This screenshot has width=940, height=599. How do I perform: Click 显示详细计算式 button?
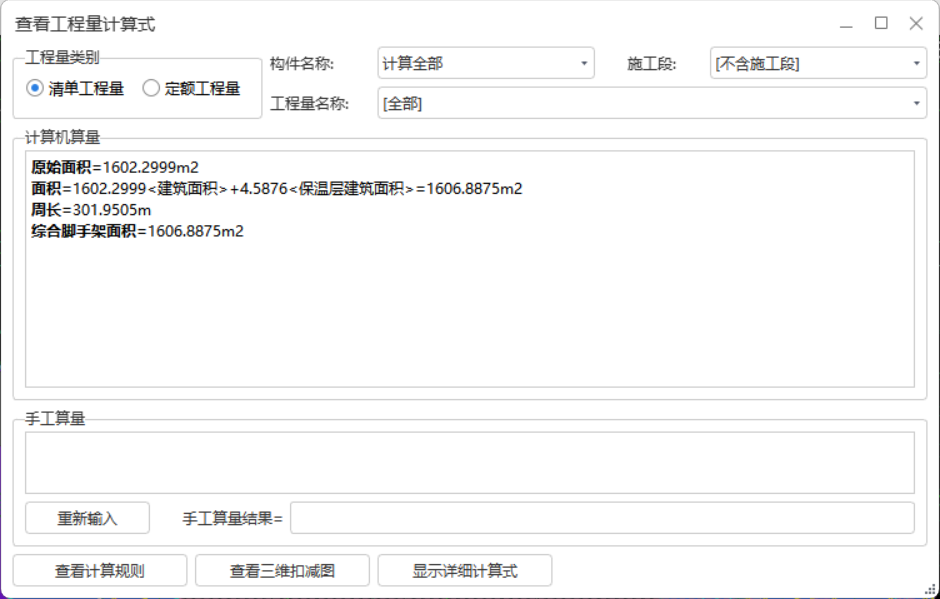pyautogui.click(x=465, y=570)
